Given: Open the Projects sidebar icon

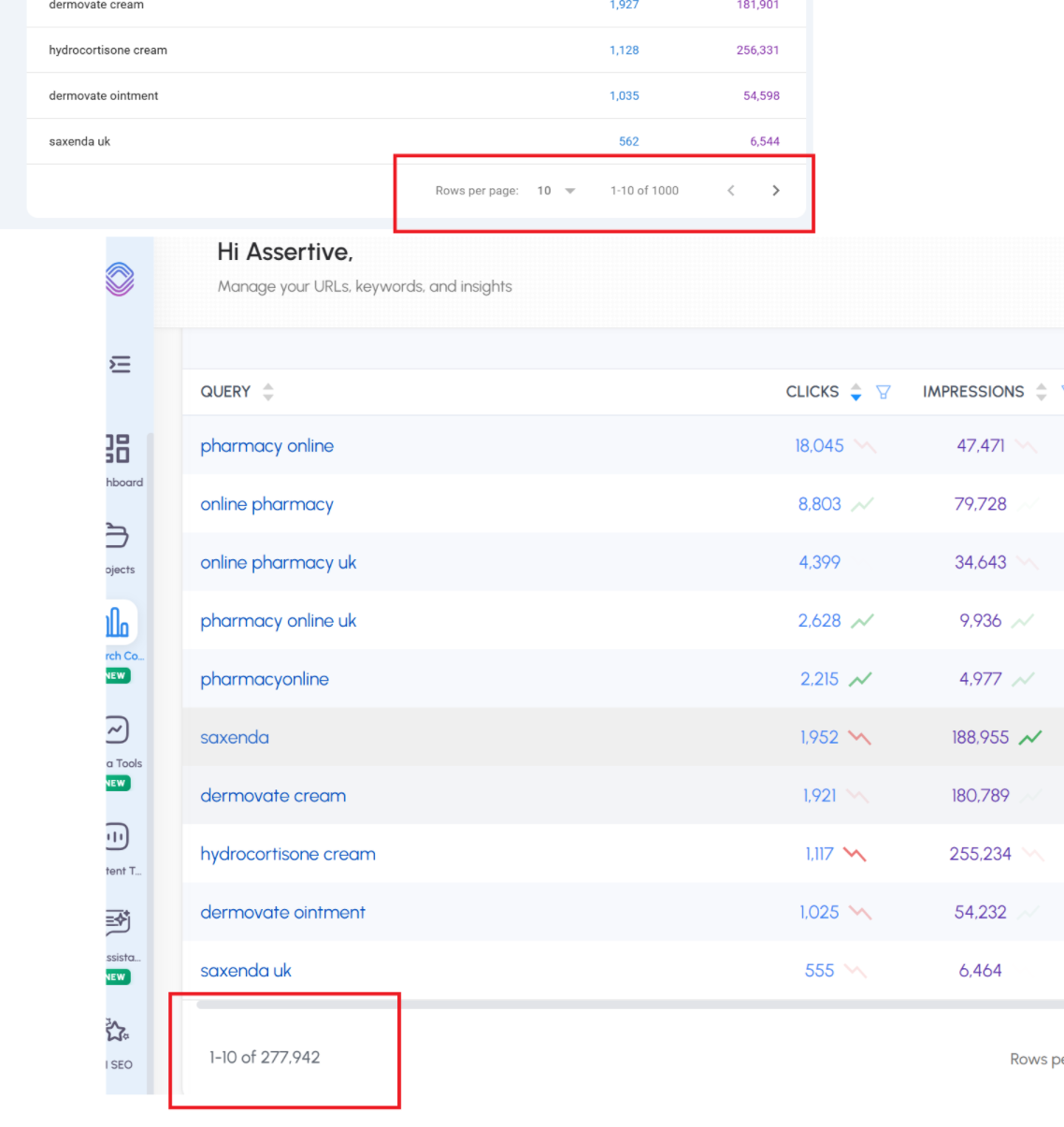Looking at the screenshot, I should 117,536.
